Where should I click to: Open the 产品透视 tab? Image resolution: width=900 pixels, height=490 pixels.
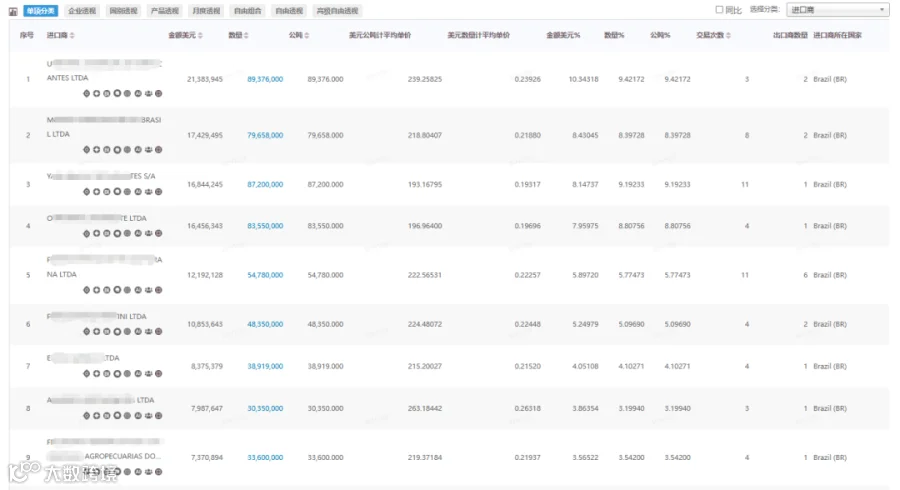(x=165, y=11)
